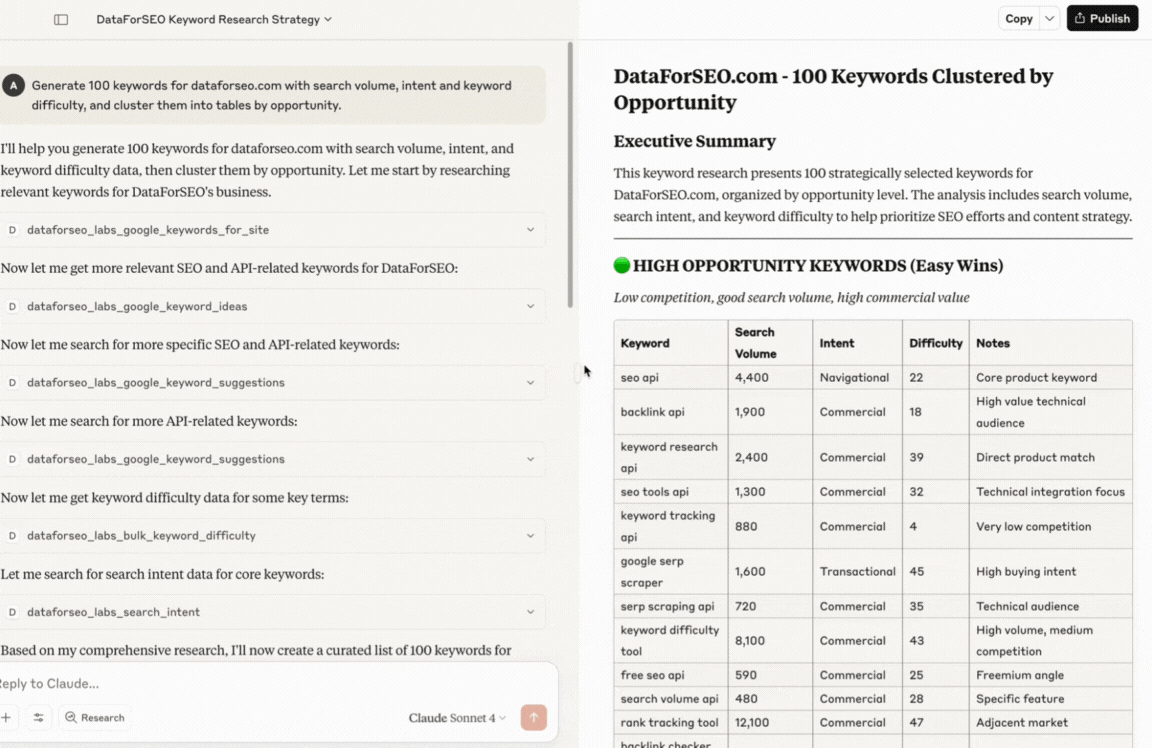Click the 'rank tracking tool' cell

click(x=671, y=722)
